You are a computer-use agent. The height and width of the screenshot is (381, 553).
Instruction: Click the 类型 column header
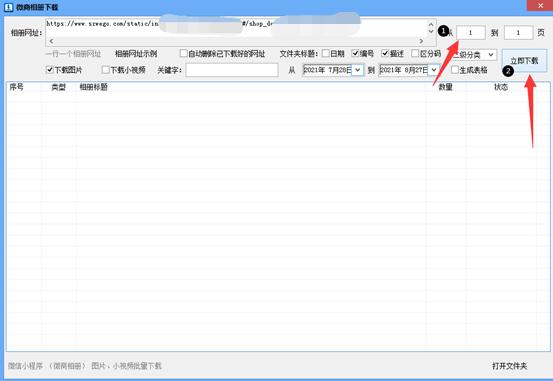pyautogui.click(x=59, y=87)
